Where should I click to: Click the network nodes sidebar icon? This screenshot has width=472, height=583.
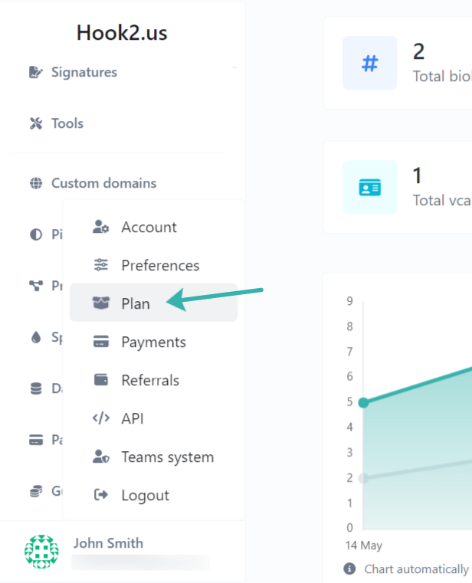(36, 286)
